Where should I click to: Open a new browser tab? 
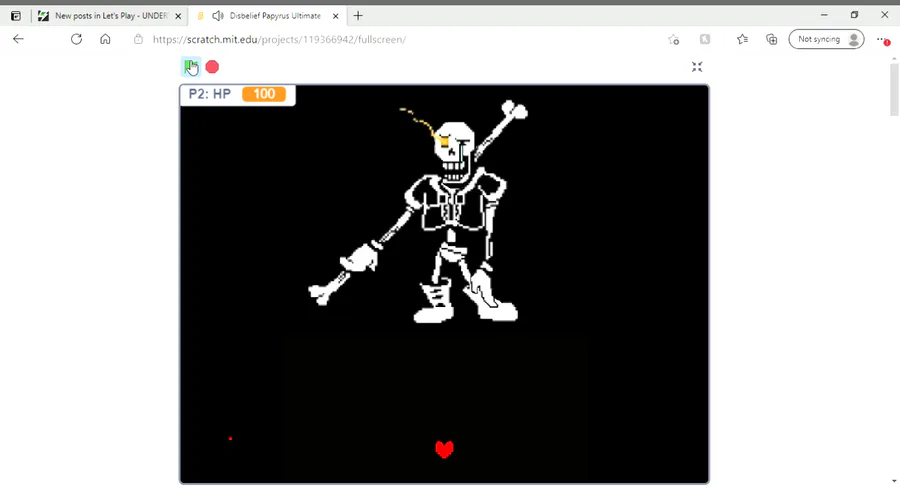358,16
